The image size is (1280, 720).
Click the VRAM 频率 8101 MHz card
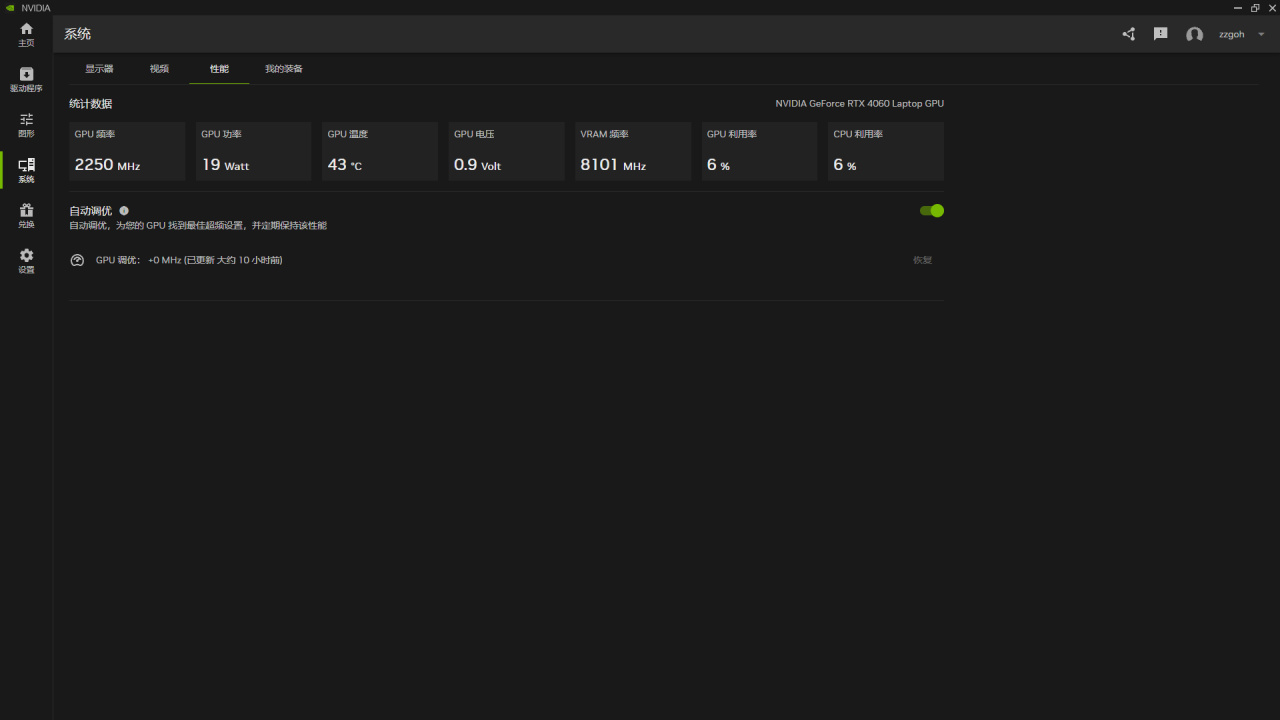(633, 151)
